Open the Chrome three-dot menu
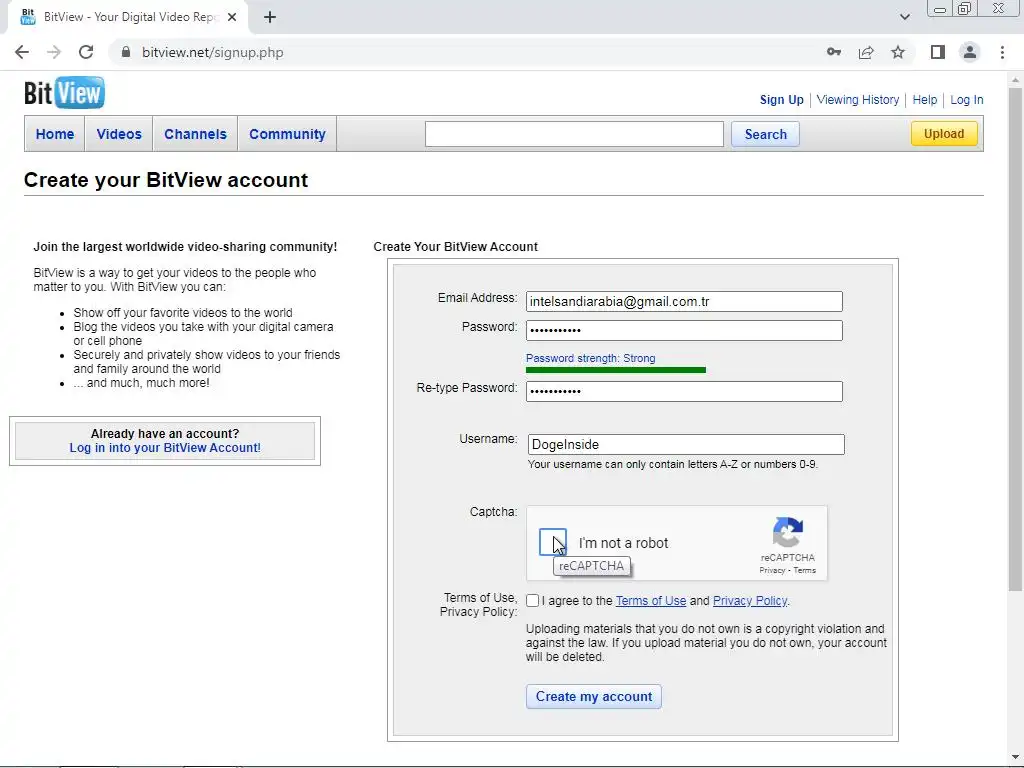Image resolution: width=1024 pixels, height=768 pixels. (x=1002, y=52)
